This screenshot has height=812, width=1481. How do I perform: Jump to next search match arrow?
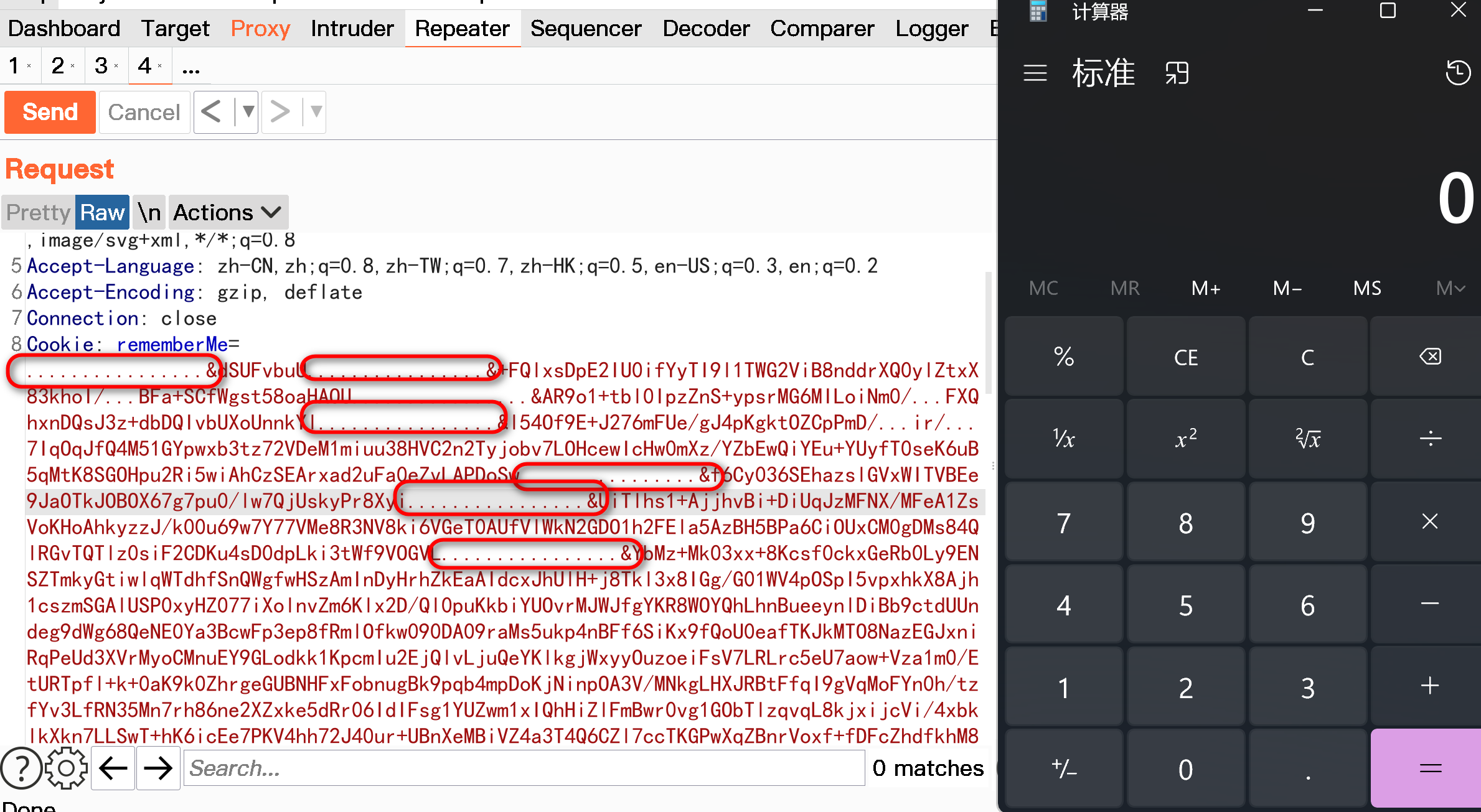coord(158,768)
